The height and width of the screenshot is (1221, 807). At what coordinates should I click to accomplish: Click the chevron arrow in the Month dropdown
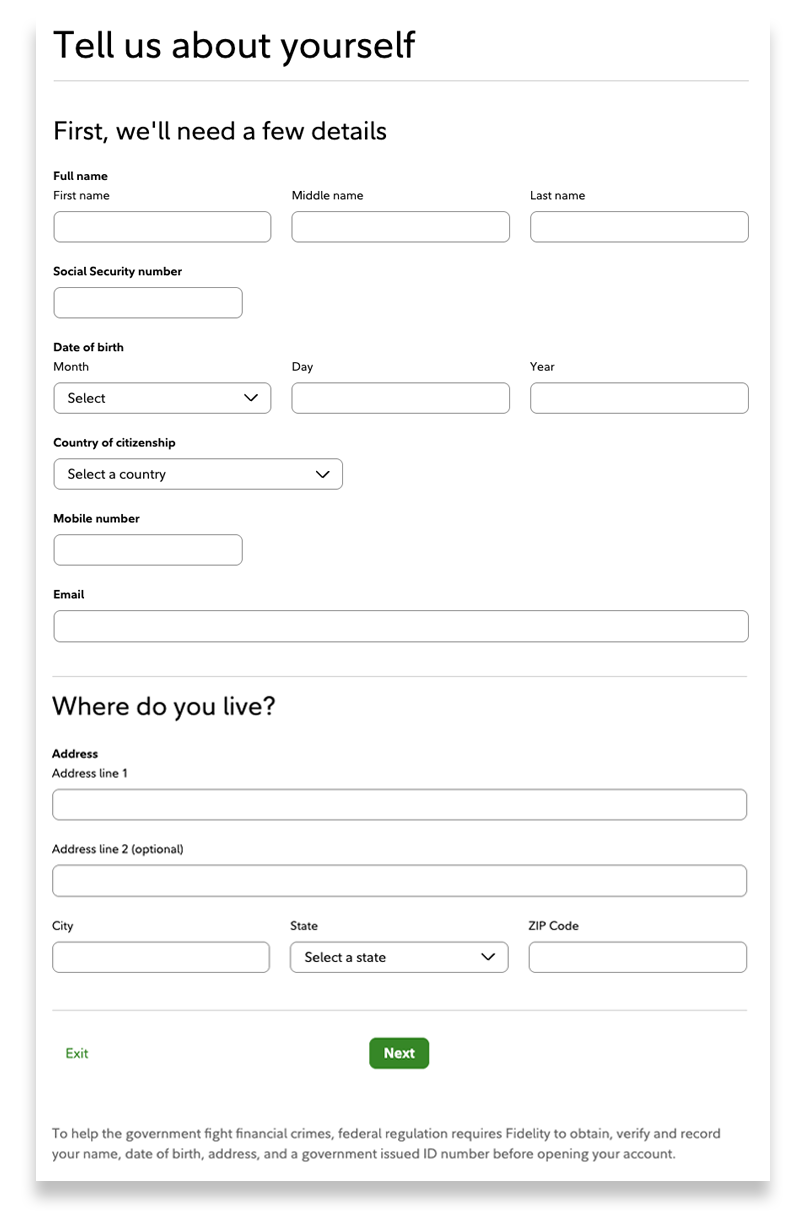click(x=251, y=398)
